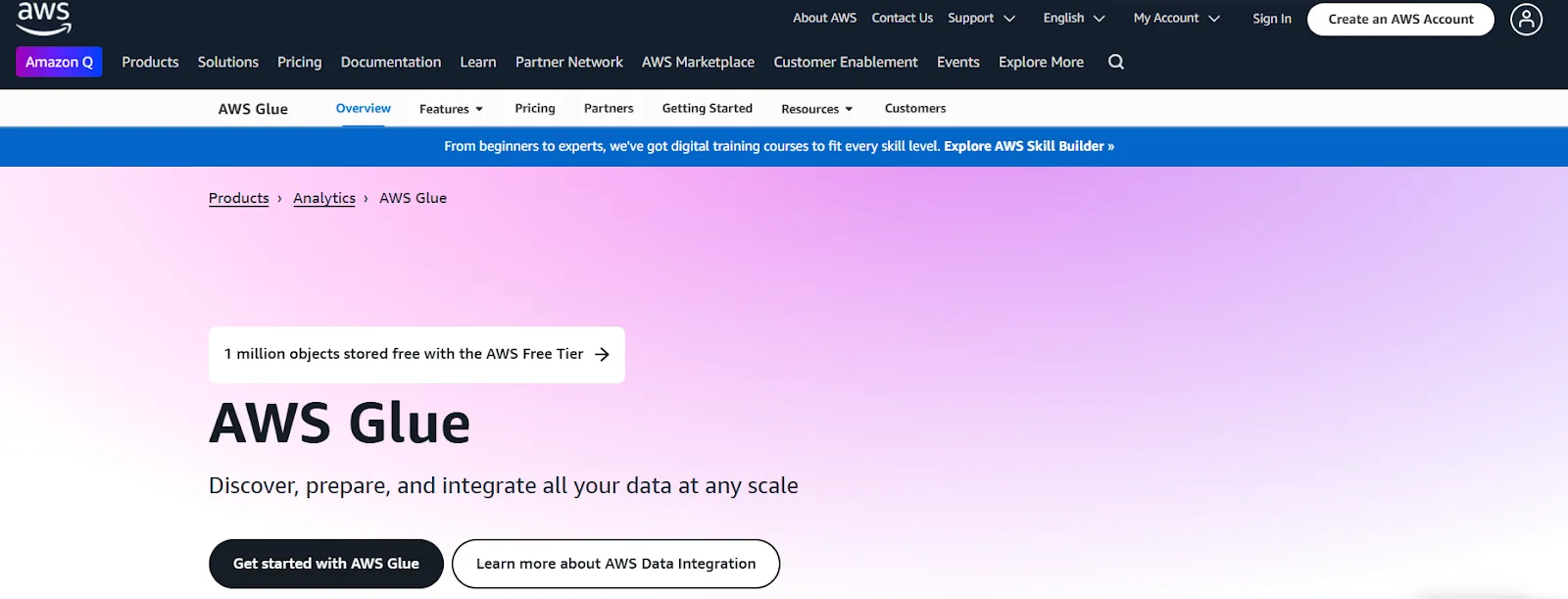Click Get started with AWS Glue

(x=326, y=564)
